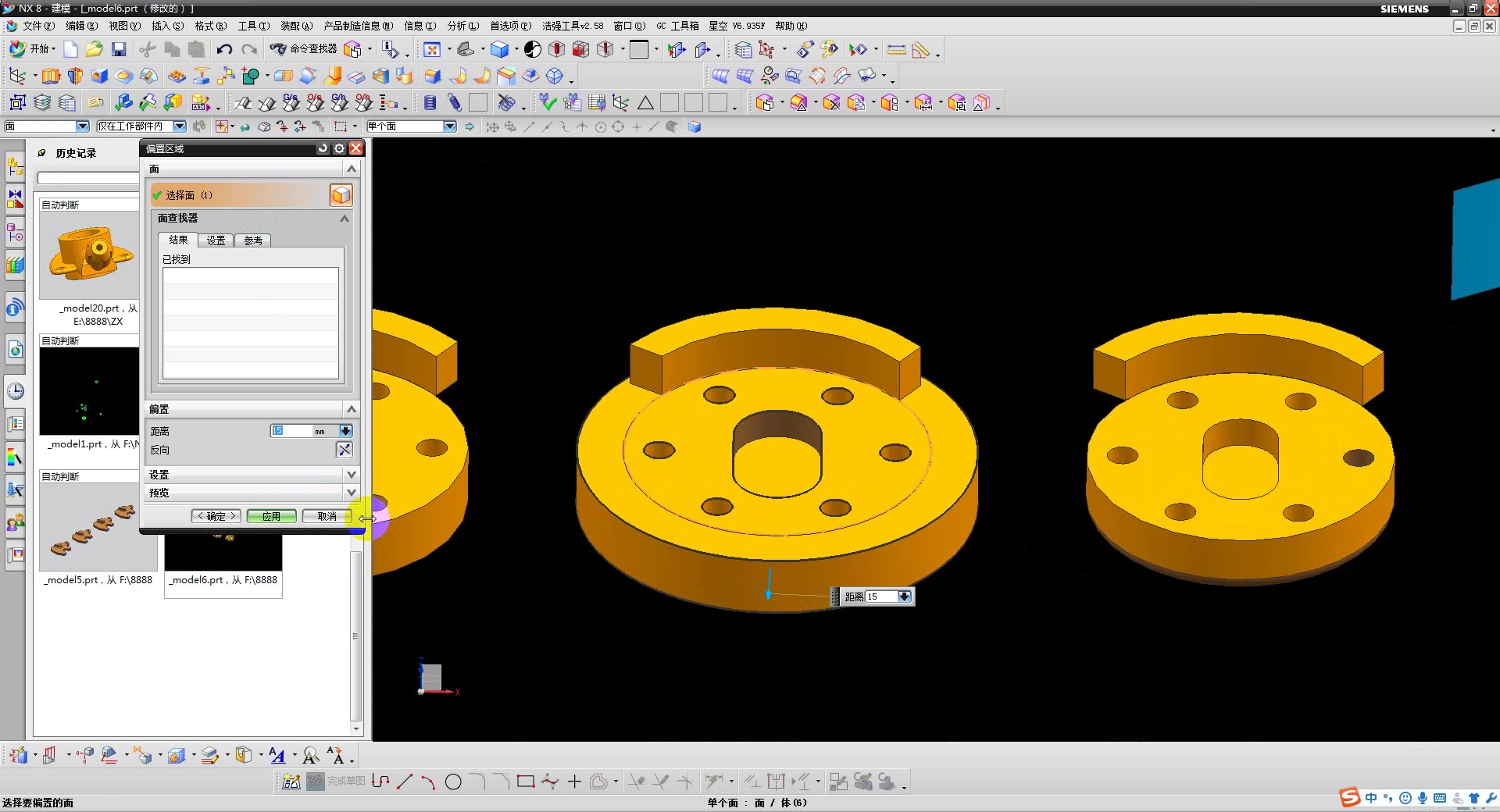
Task: Select the Measure Distance tool
Action: coord(897,49)
